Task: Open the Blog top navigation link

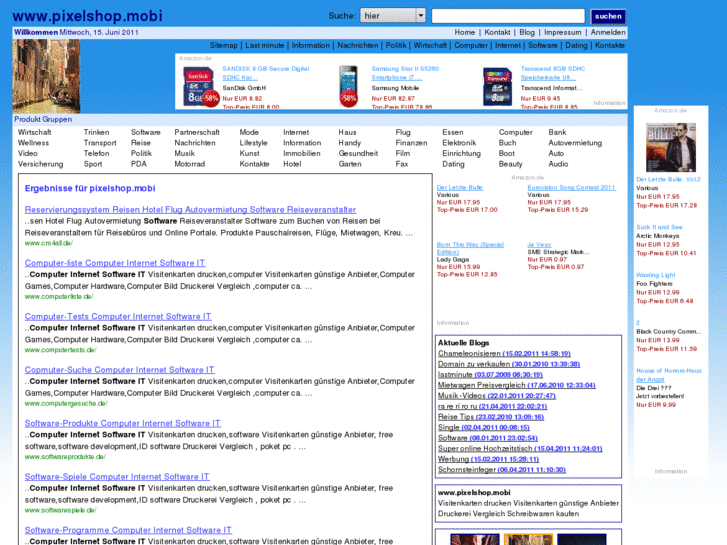Action: (x=527, y=32)
